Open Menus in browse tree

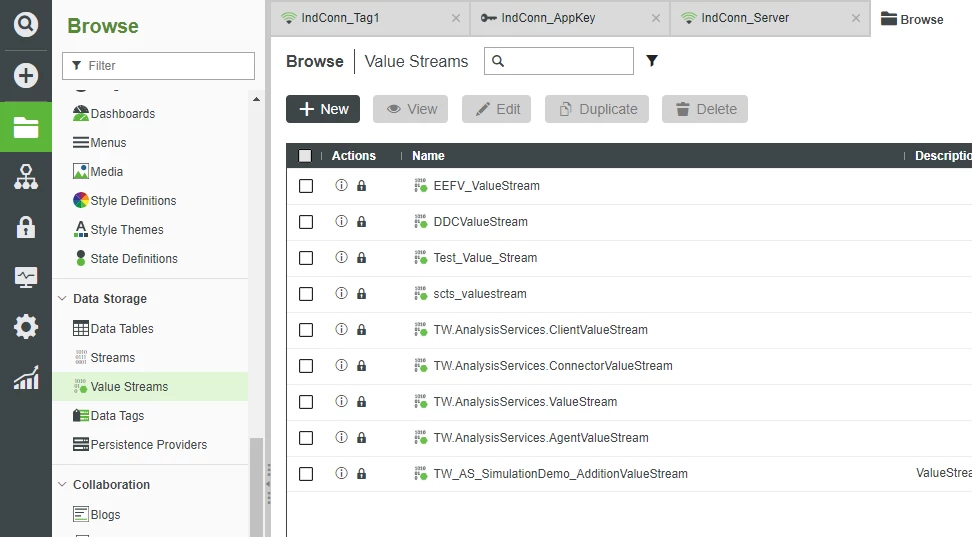coord(100,143)
